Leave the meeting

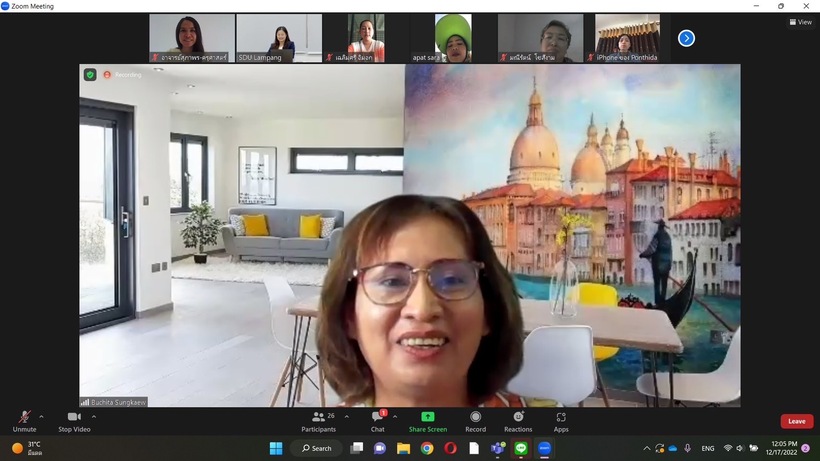point(796,421)
